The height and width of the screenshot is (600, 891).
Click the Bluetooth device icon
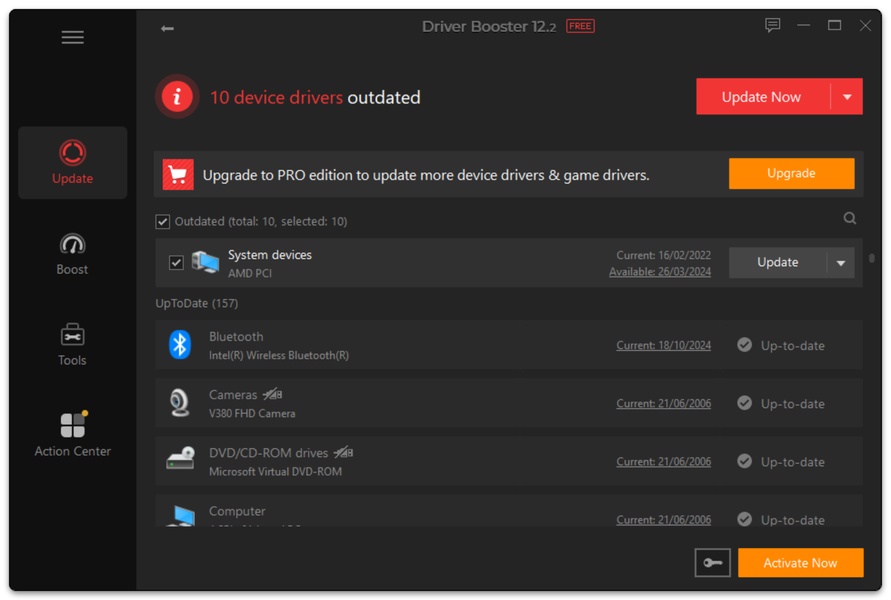(x=180, y=345)
